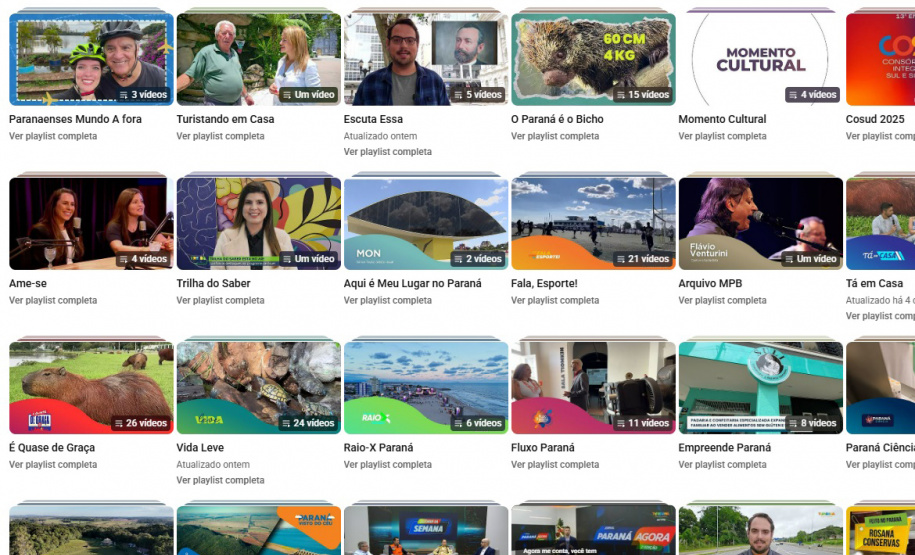The image size is (915, 555).
Task: Open the Paranaenses Mundo A fora playlist thumbnail
Action: (x=91, y=59)
